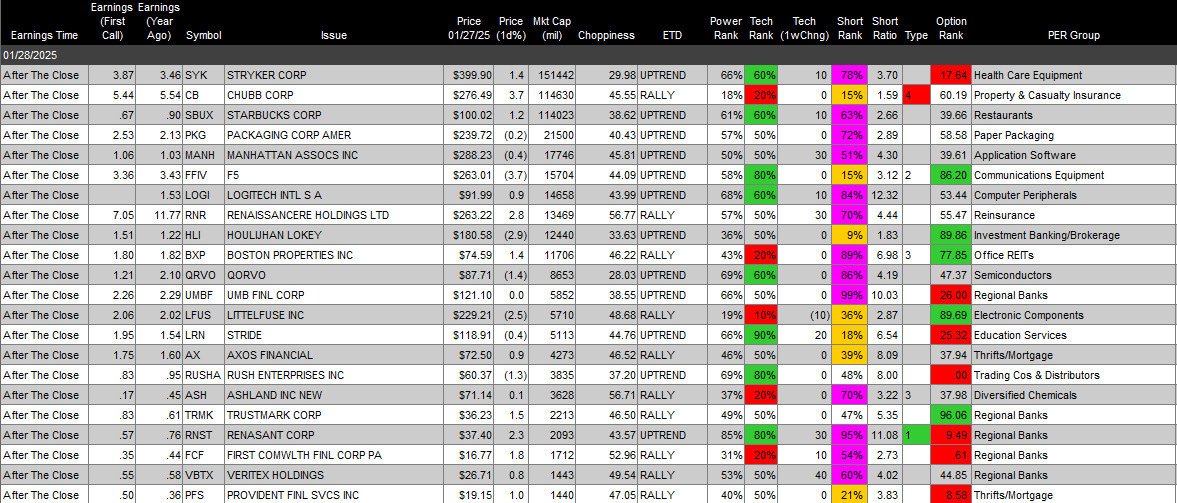
Task: Select the QRVO symbol cell
Action: tap(203, 275)
